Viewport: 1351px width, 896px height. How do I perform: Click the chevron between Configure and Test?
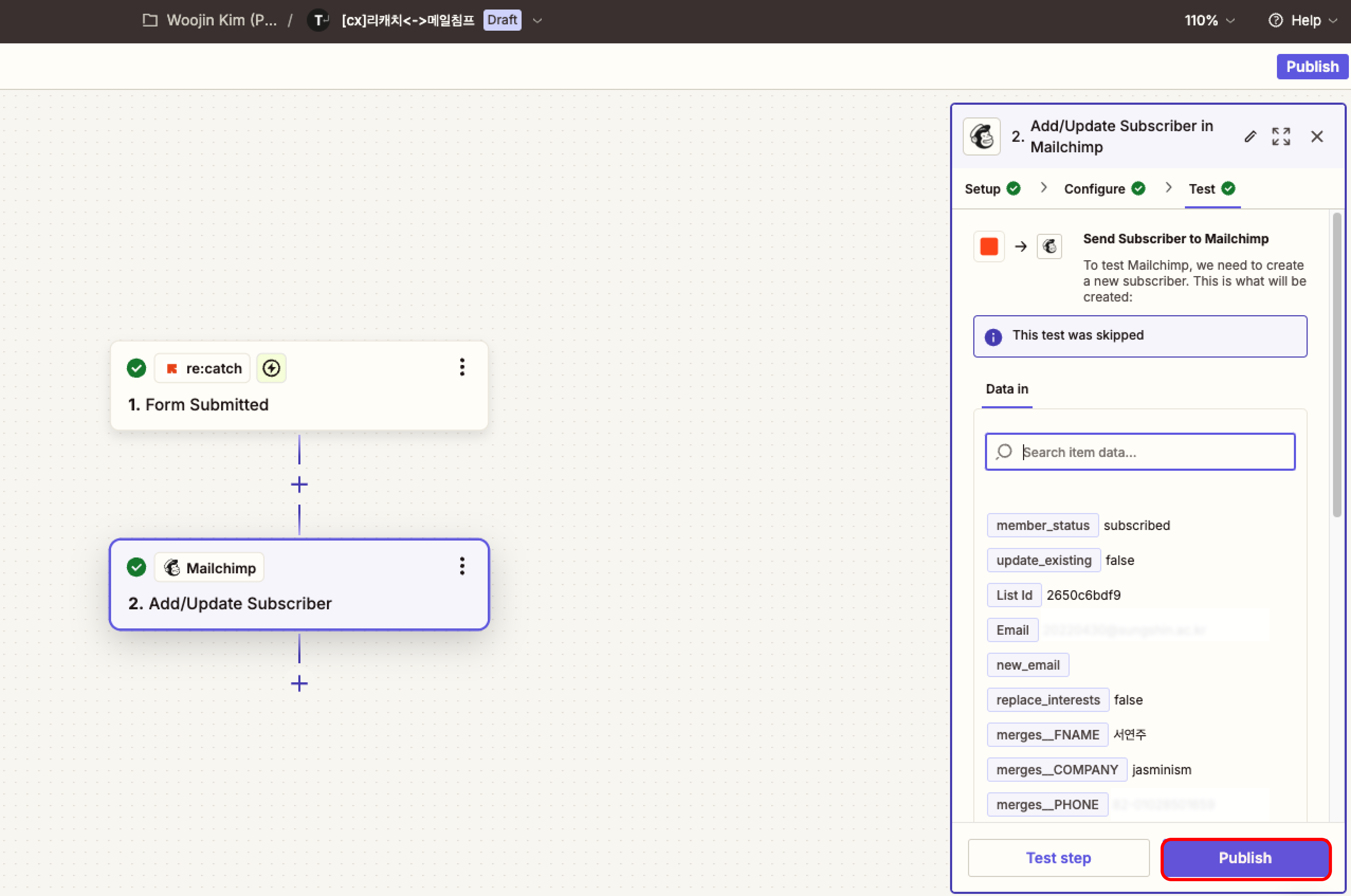pyautogui.click(x=1168, y=188)
